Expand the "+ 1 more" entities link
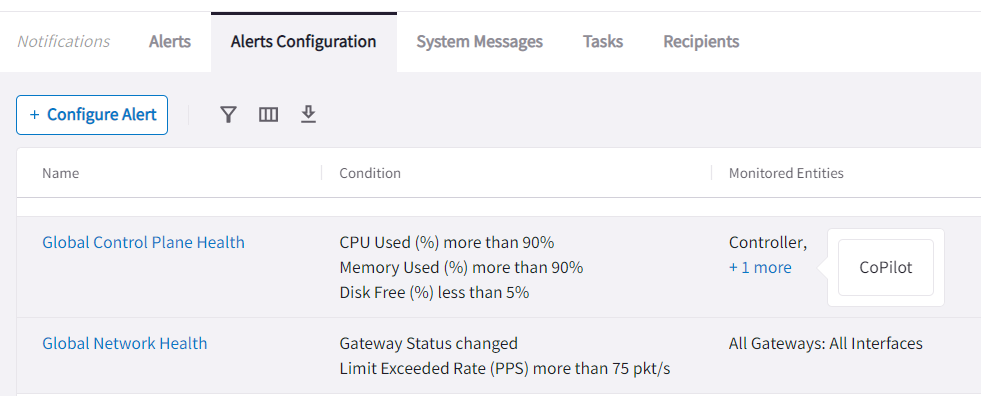This screenshot has height=396, width=981. (760, 268)
